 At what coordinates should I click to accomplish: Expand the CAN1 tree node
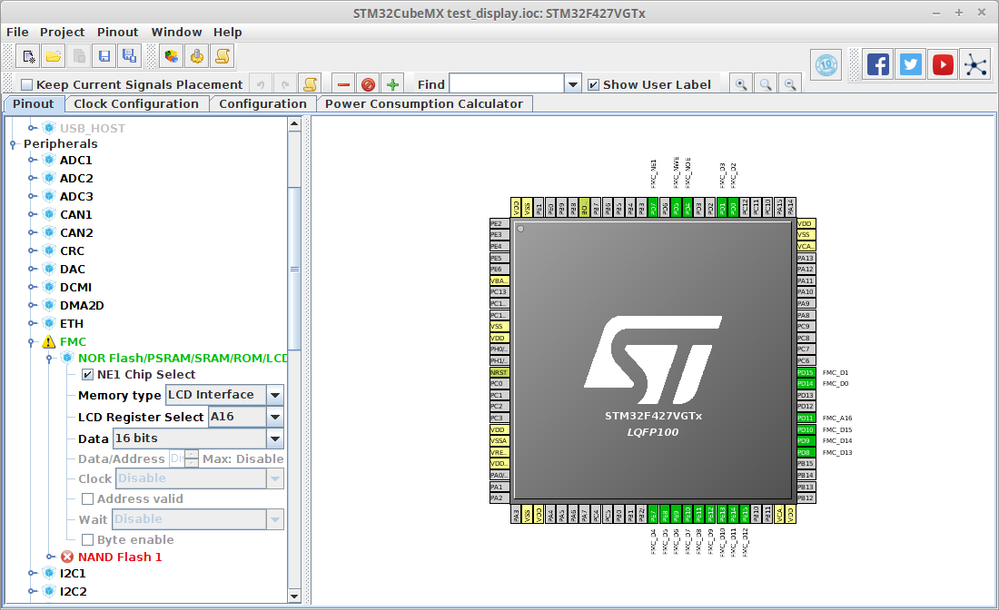tap(32, 215)
